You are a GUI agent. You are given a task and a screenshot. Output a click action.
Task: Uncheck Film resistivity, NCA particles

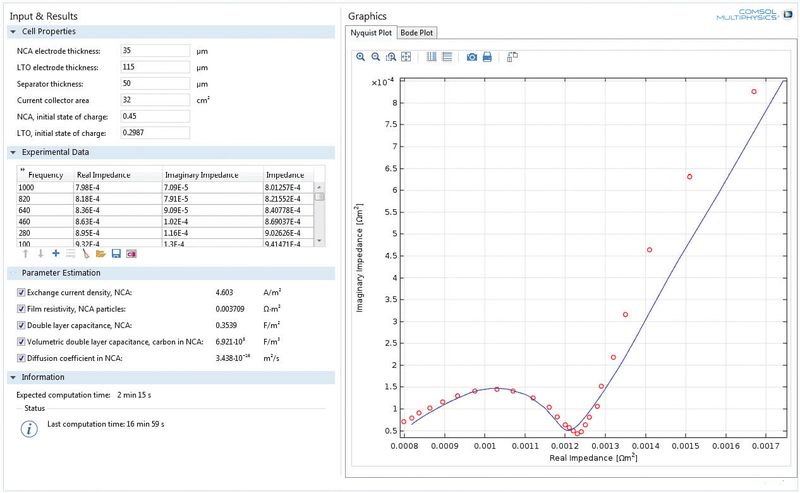[x=21, y=309]
